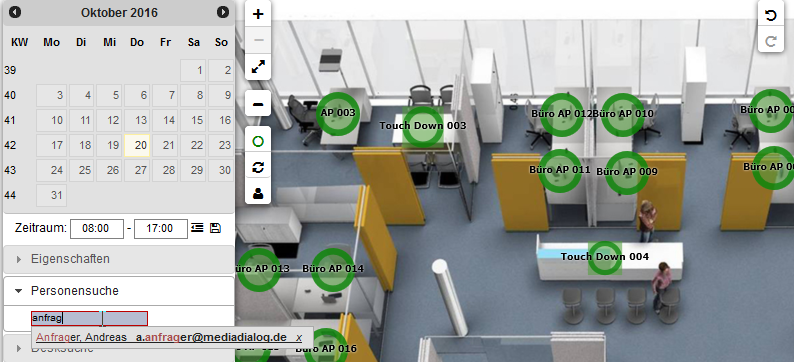The height and width of the screenshot is (362, 794).
Task: Click the refresh arrows icon
Action: (258, 168)
